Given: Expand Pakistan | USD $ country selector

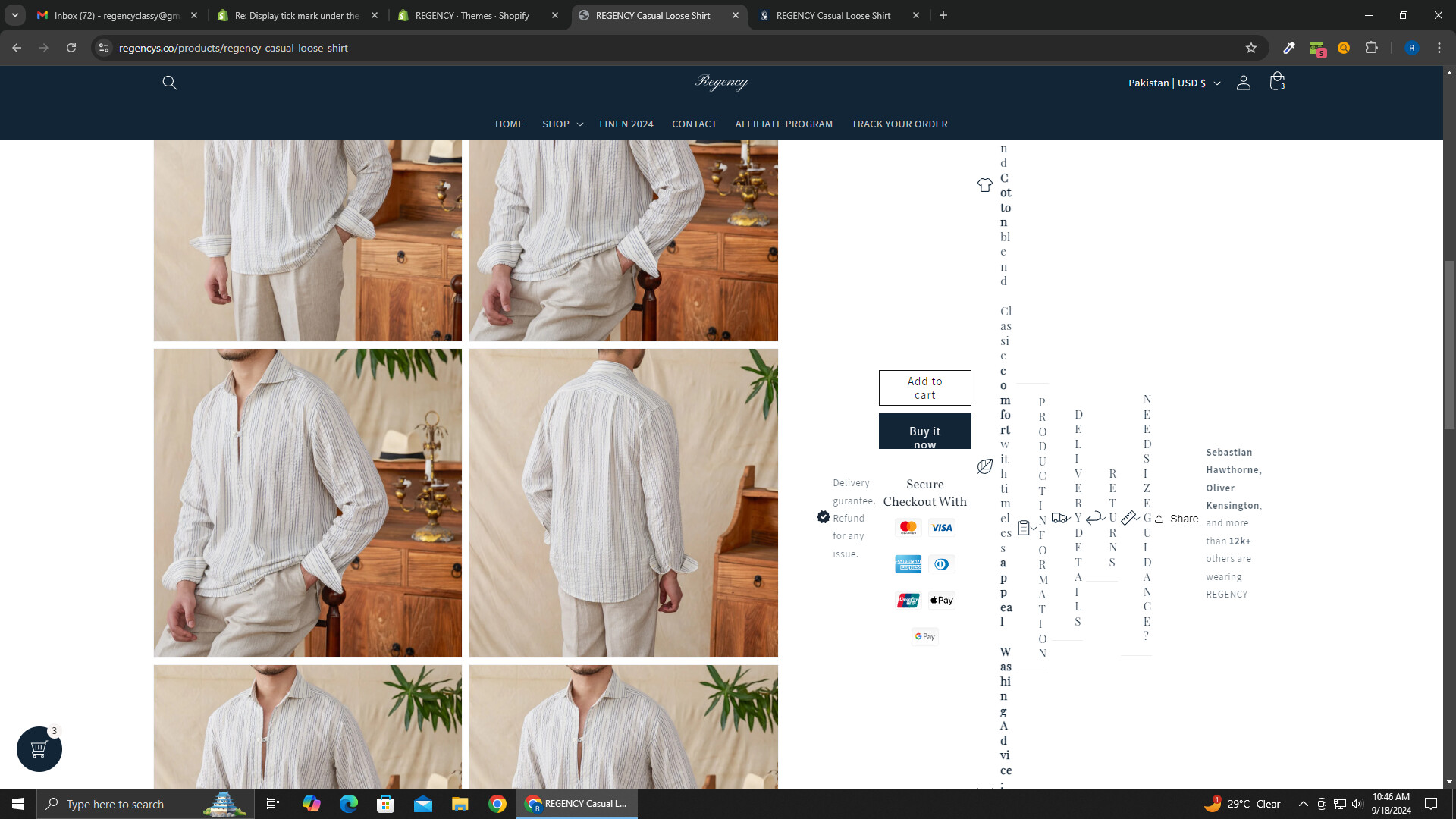Looking at the screenshot, I should coord(1174,83).
